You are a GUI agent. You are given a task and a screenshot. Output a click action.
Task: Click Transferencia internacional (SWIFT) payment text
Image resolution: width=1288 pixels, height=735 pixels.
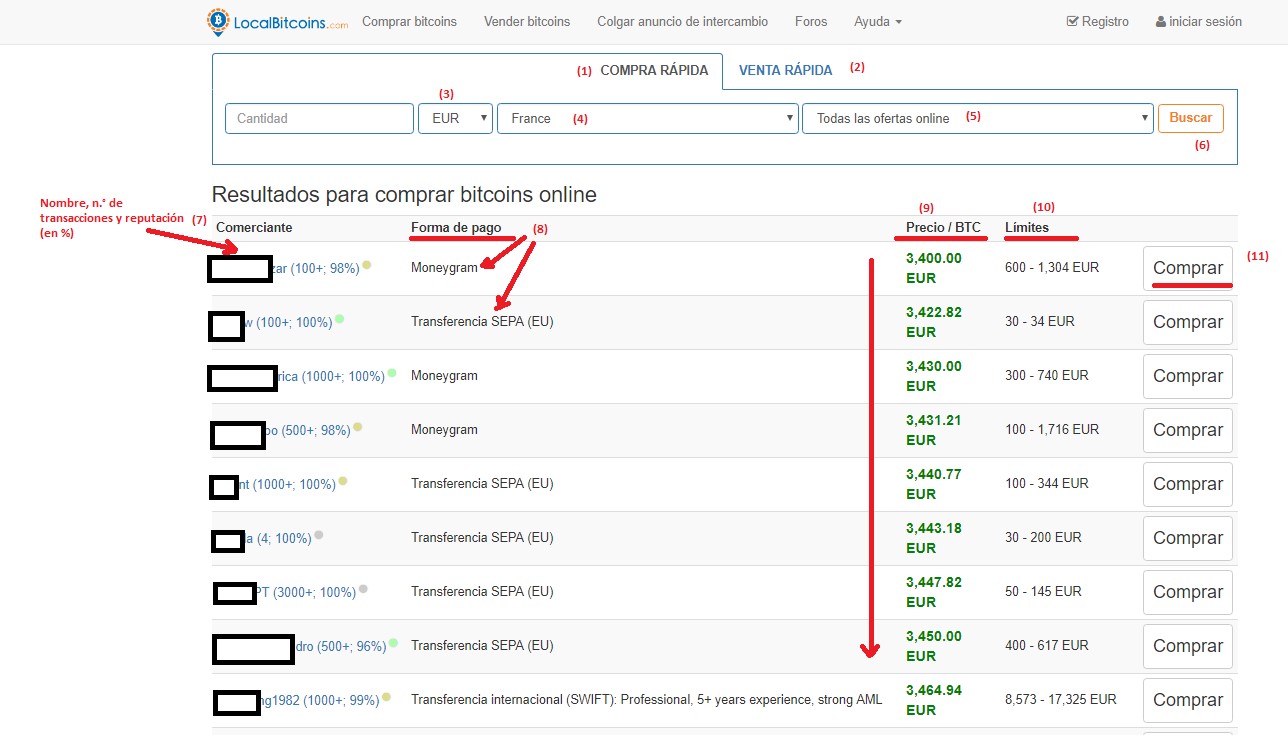click(x=647, y=700)
